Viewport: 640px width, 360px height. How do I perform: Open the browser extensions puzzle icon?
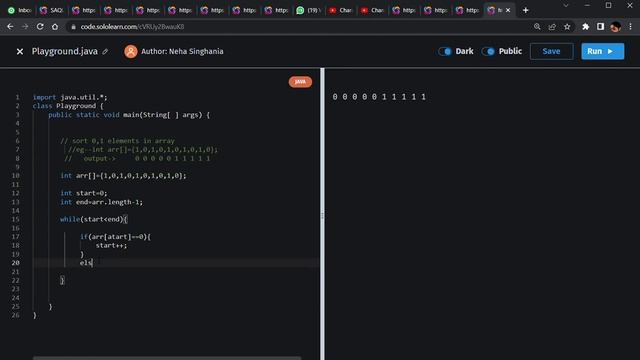pos(586,27)
